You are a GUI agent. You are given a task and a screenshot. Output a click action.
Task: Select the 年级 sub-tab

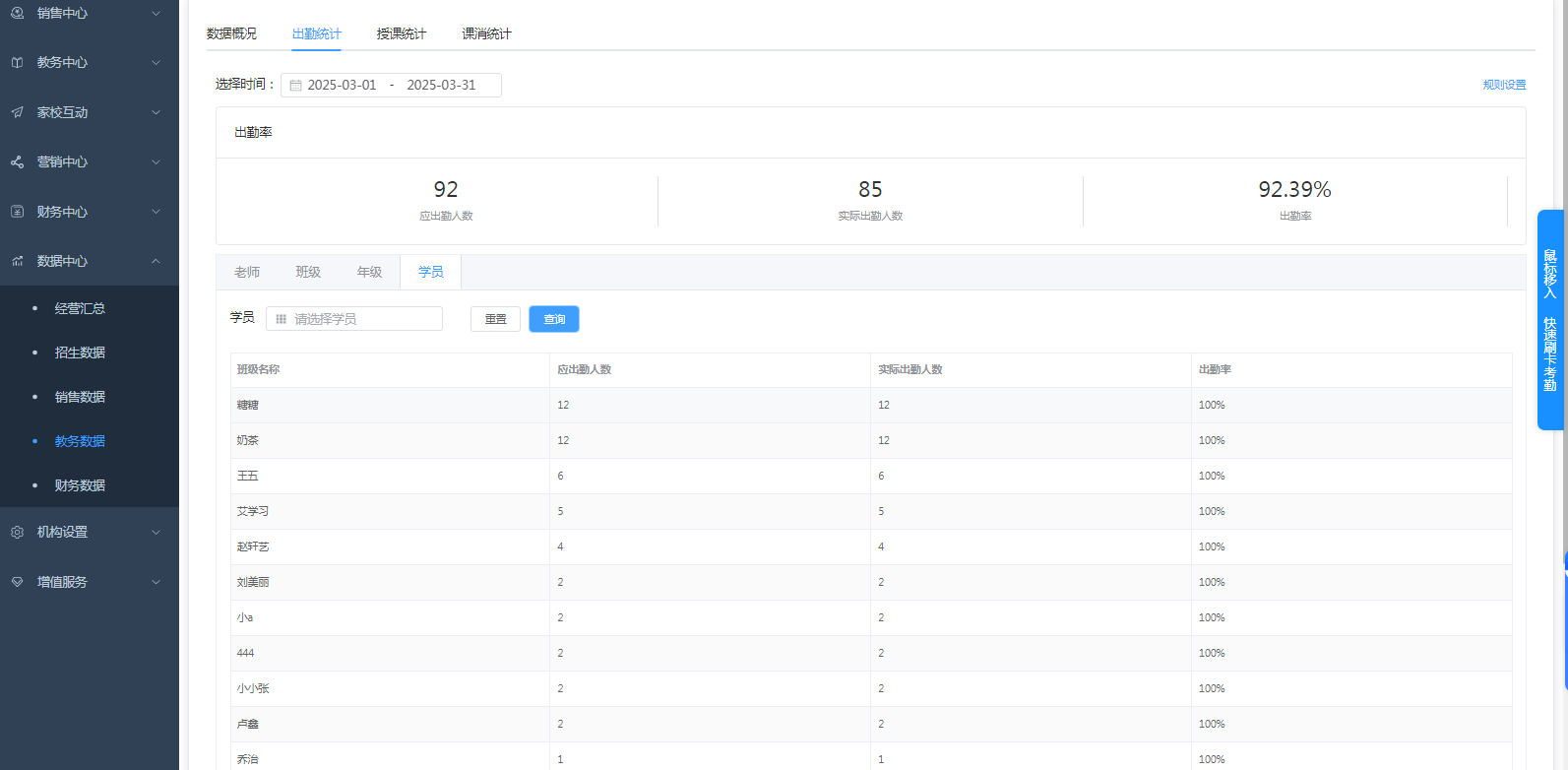[369, 272]
